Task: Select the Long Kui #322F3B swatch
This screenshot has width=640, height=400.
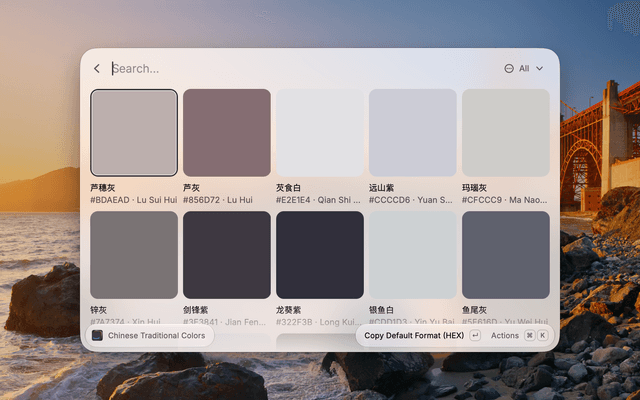Action: coord(320,255)
